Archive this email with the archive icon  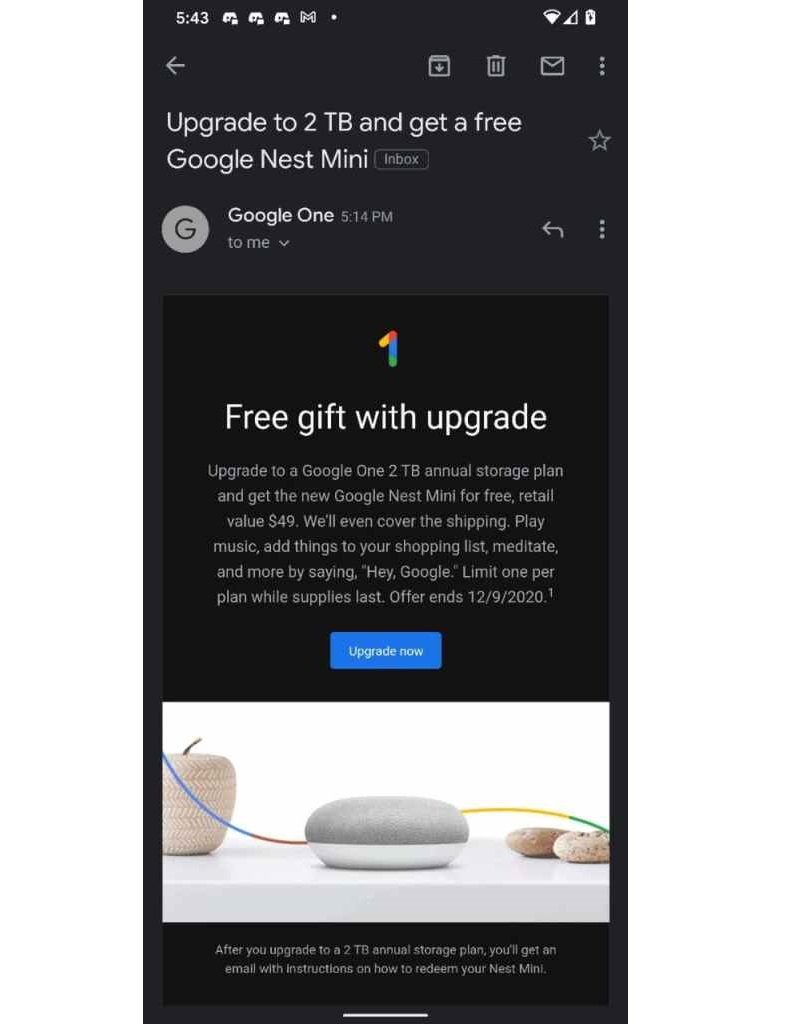click(x=439, y=66)
